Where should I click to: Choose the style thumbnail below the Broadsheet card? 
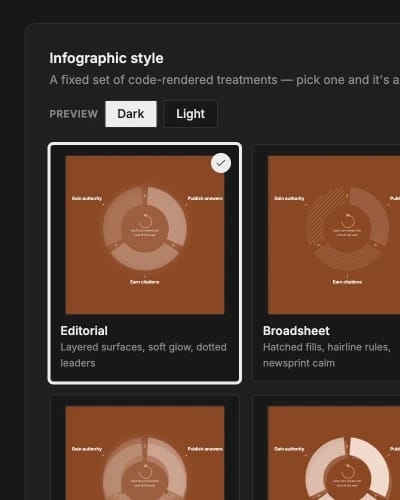334,453
